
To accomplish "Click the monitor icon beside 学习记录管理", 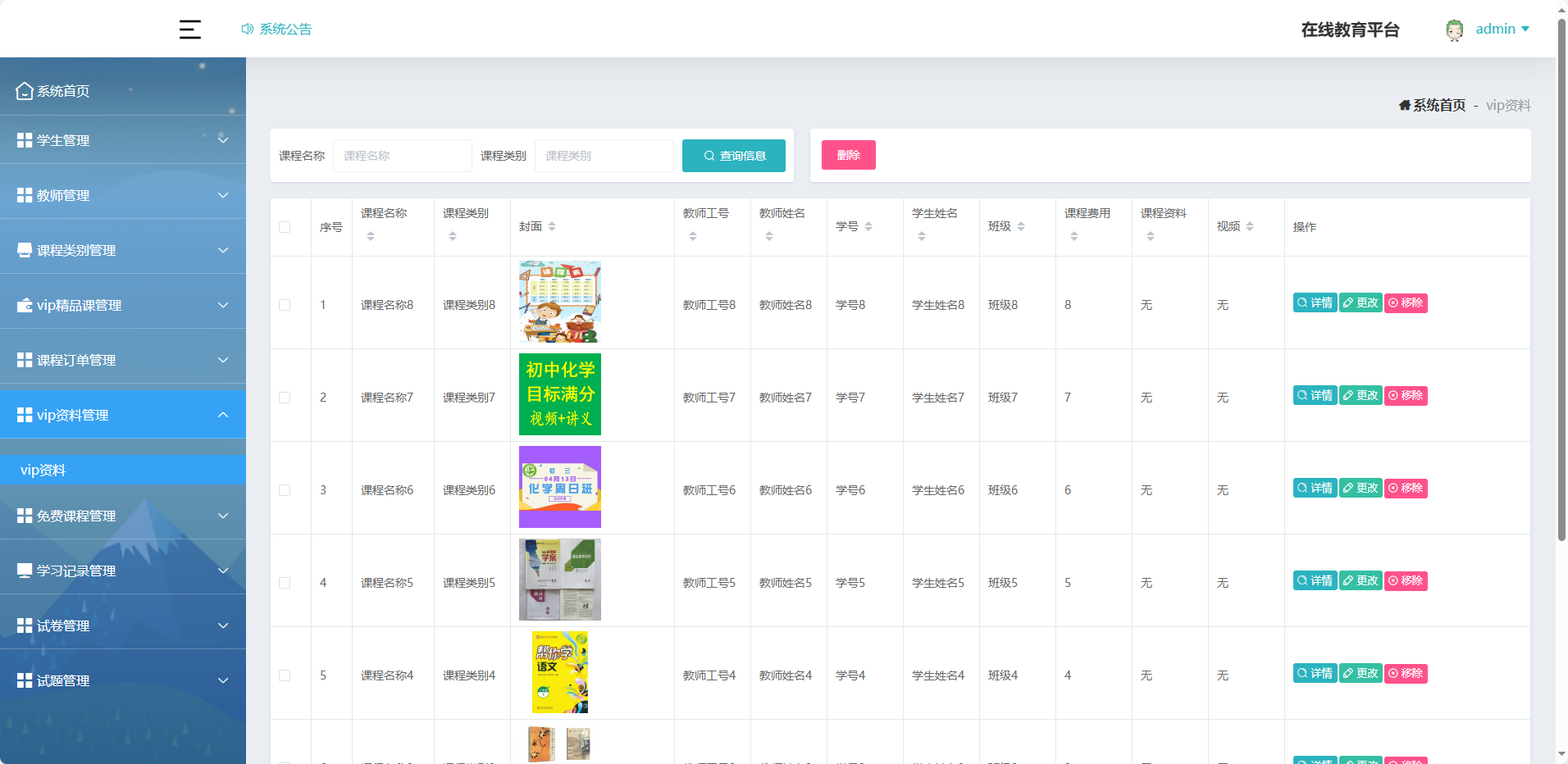I will 25,571.
